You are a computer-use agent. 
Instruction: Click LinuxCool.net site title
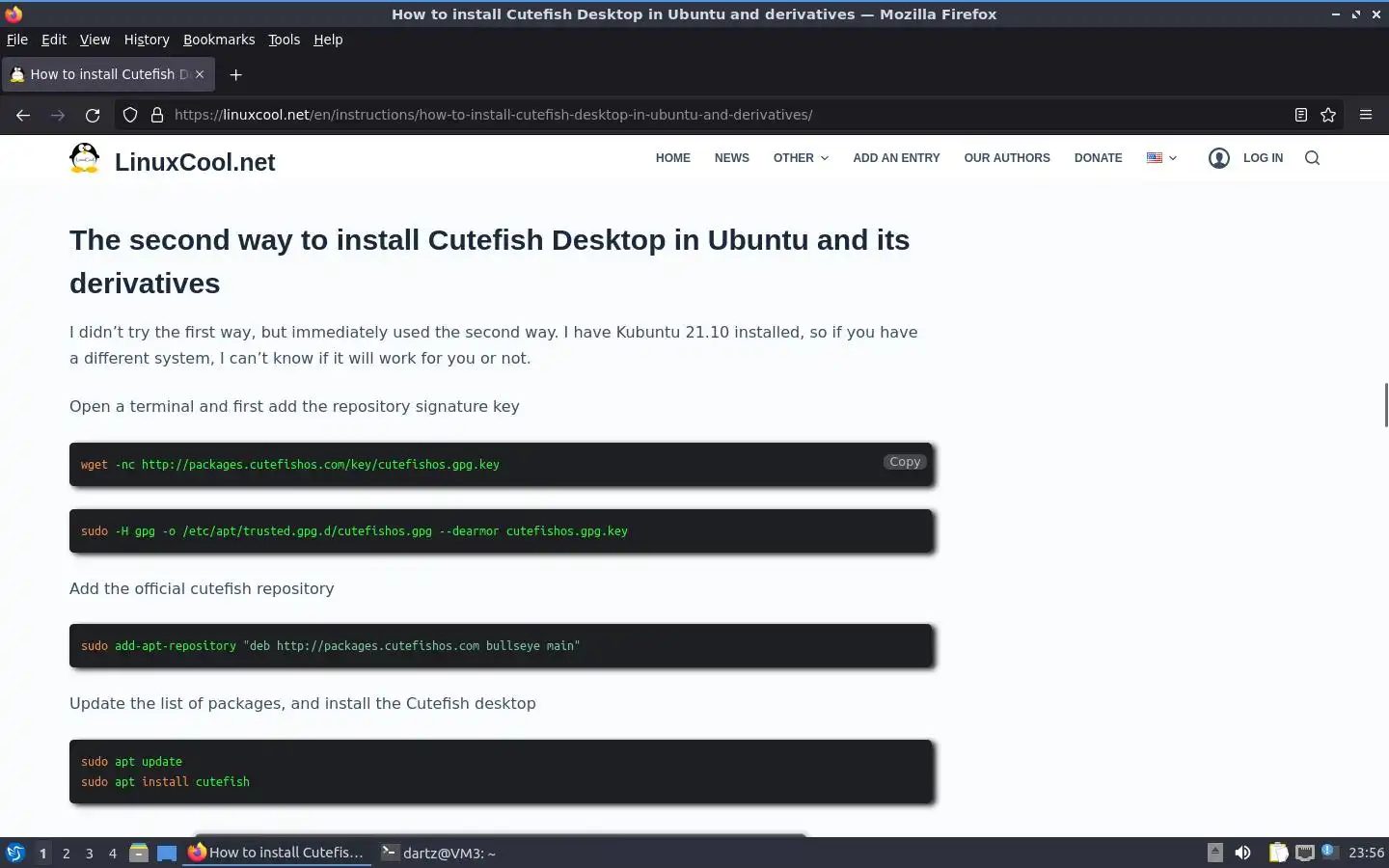(x=195, y=162)
